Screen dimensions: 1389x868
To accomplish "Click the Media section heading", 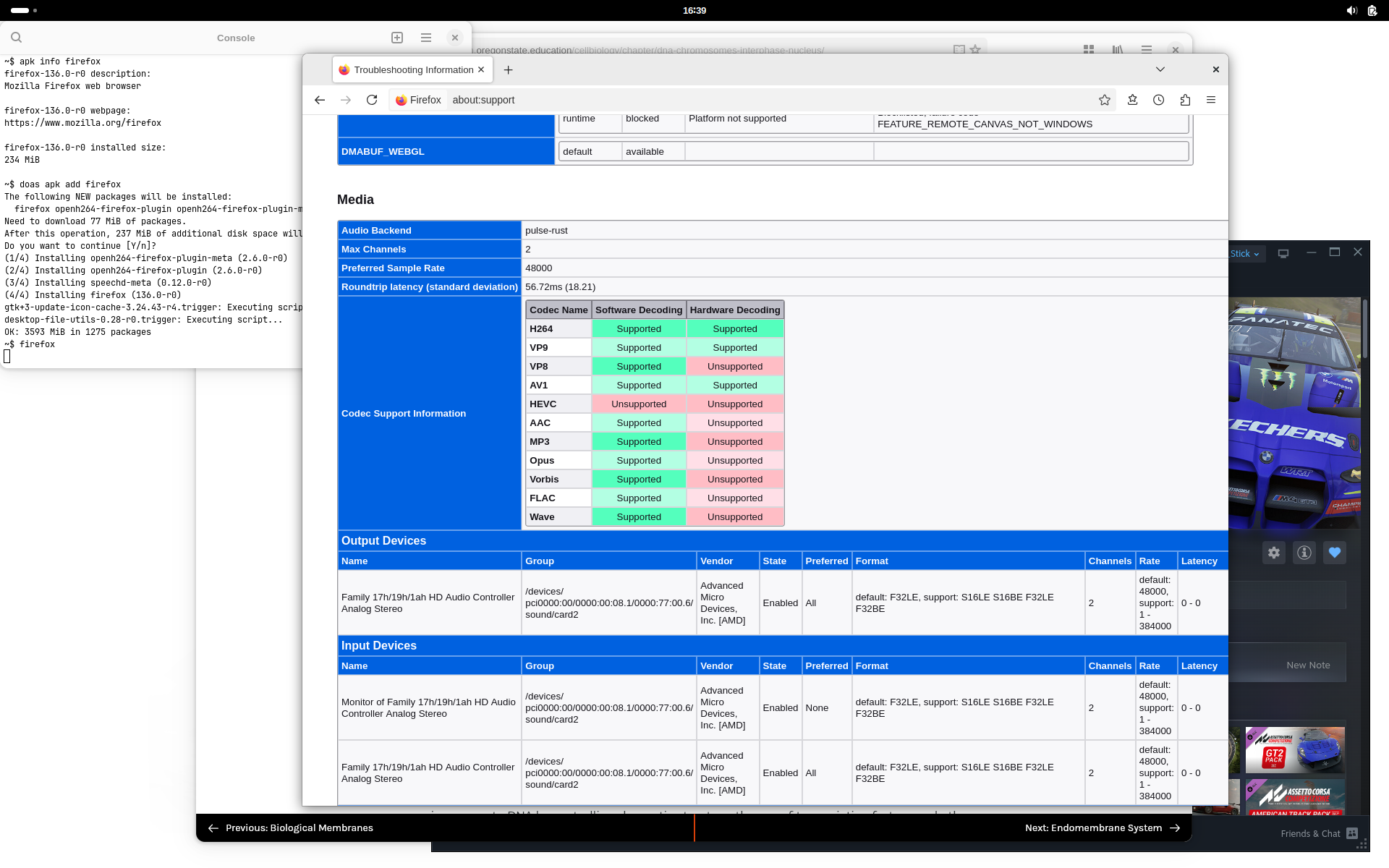I will (x=355, y=200).
